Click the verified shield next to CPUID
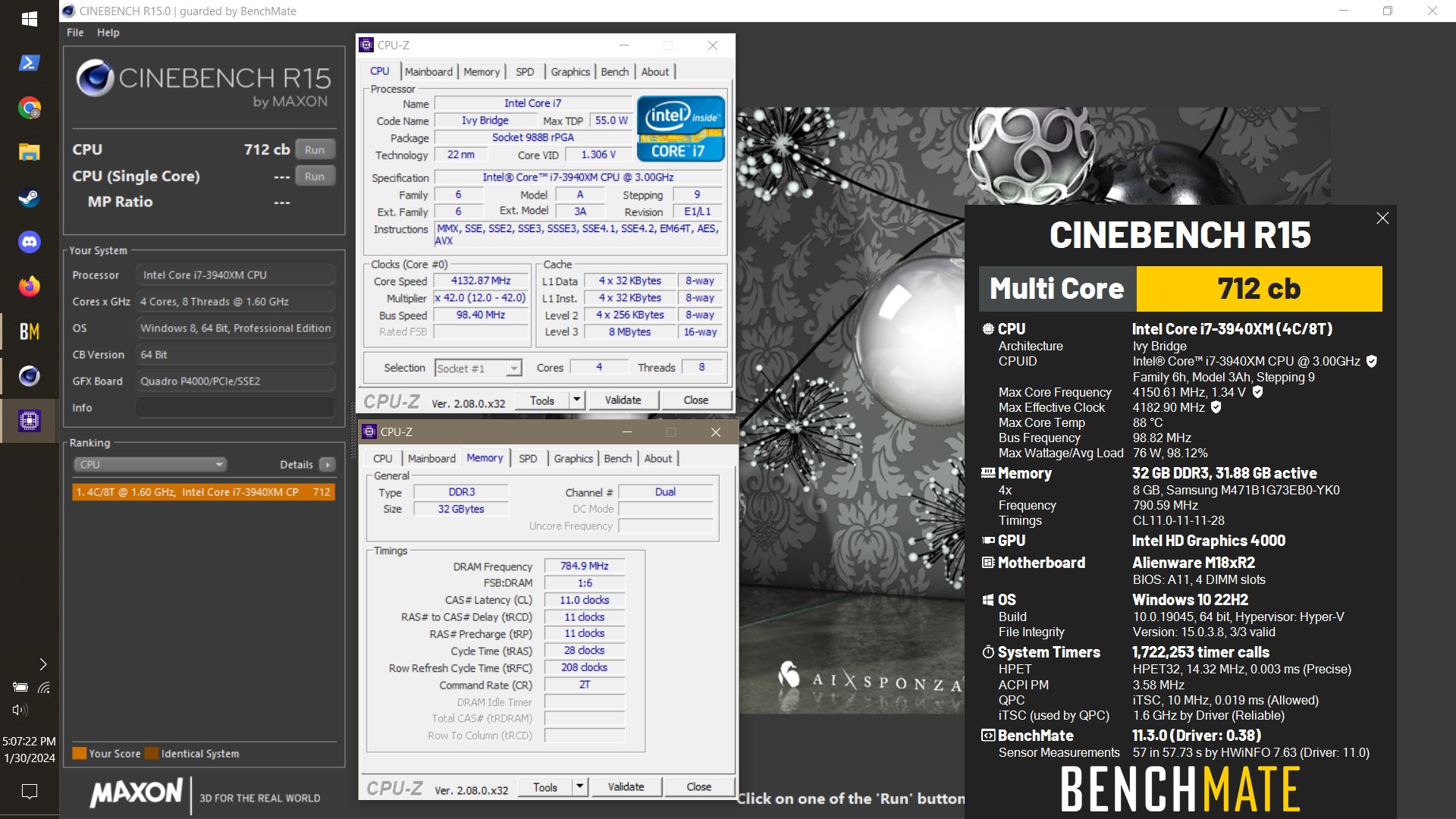This screenshot has width=1456, height=819. point(1371,362)
